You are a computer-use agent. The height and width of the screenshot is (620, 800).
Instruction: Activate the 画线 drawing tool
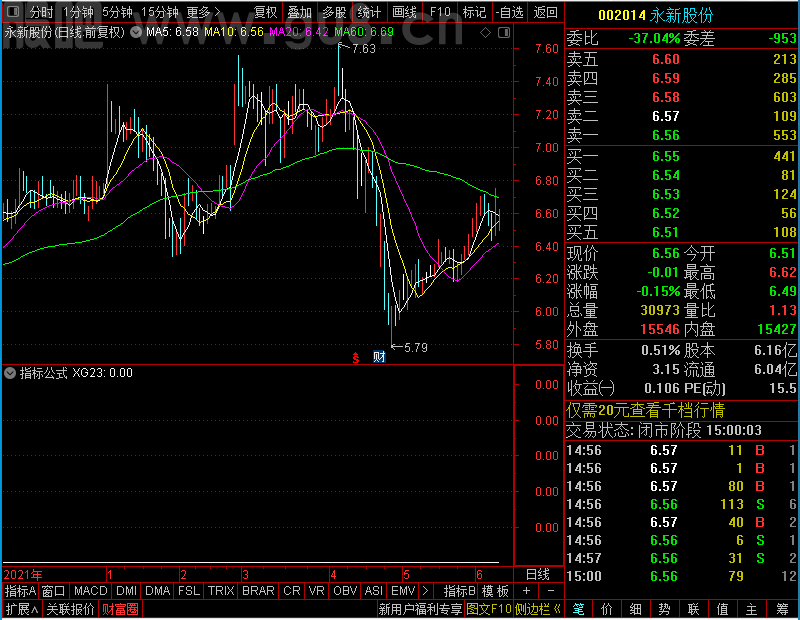click(404, 12)
